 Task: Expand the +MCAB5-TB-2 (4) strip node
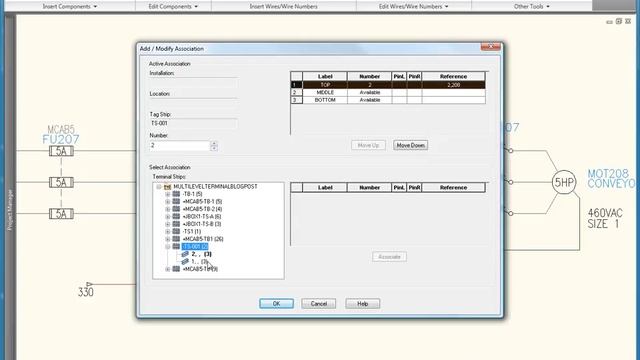(167, 209)
